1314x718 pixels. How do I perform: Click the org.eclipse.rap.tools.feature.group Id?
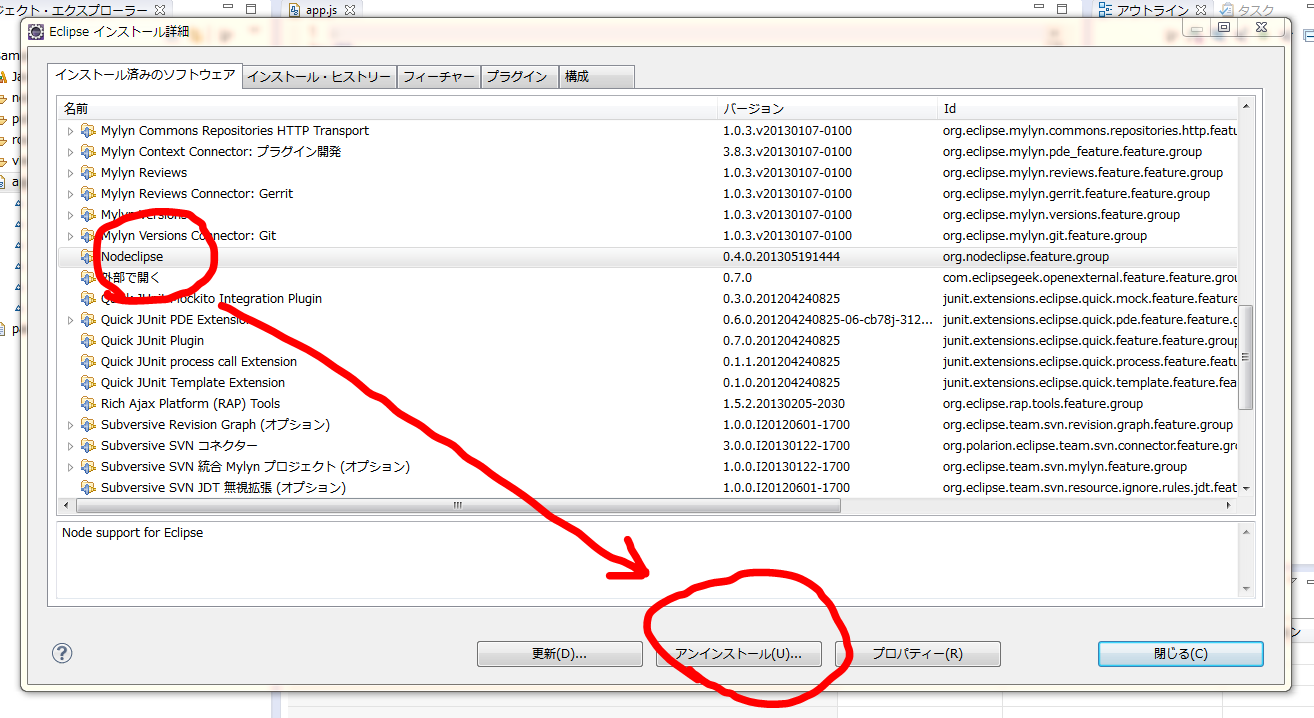(1042, 404)
